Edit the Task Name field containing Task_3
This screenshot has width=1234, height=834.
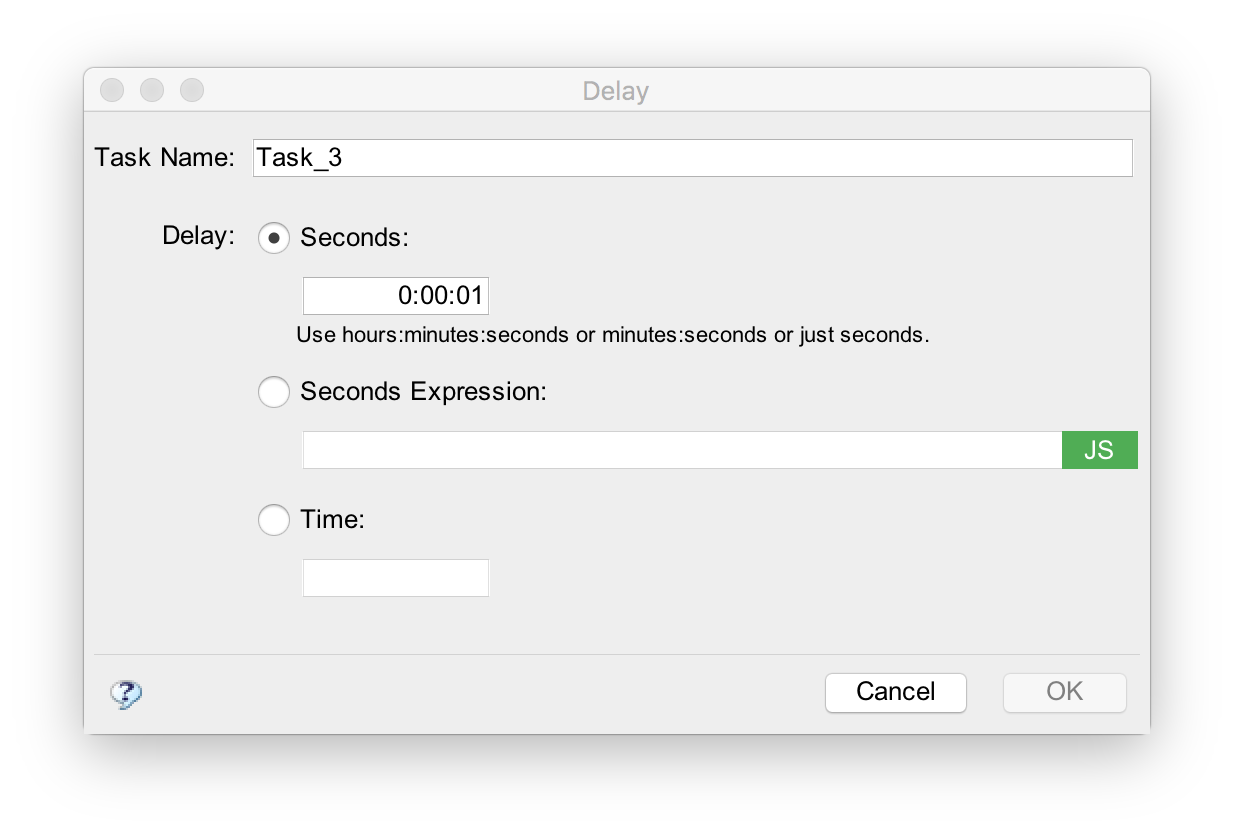click(x=693, y=157)
